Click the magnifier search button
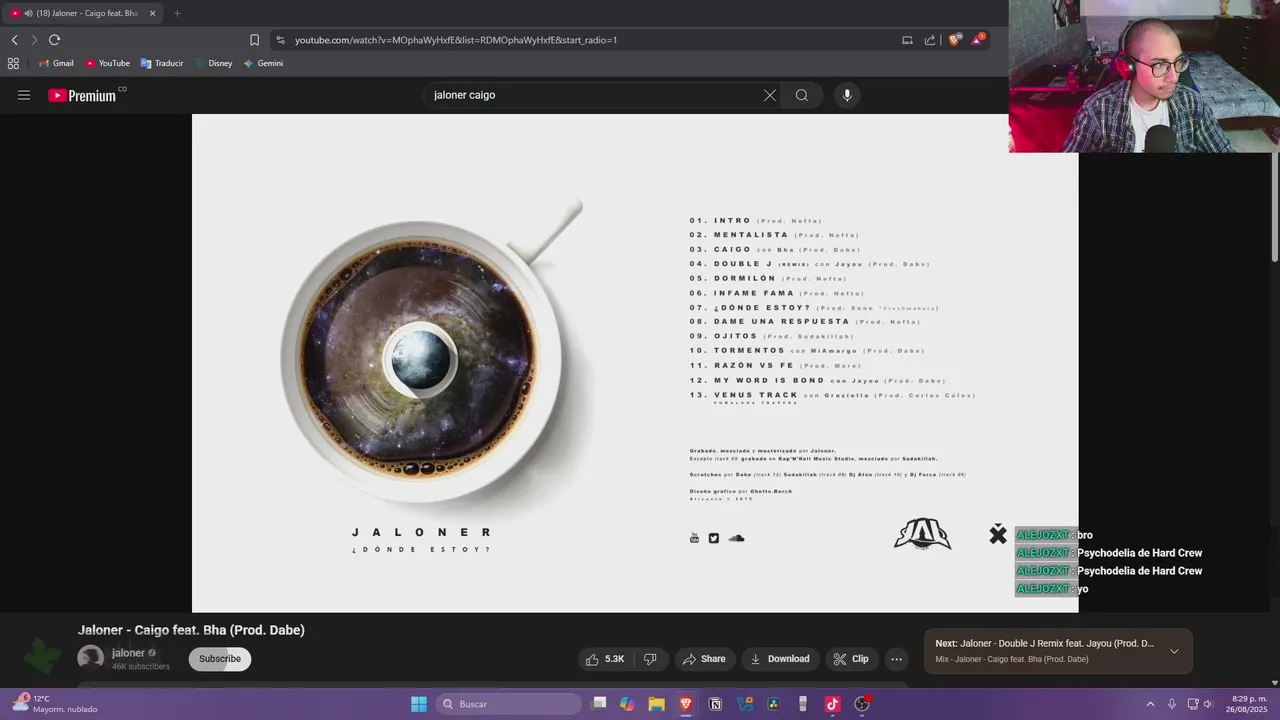1280x720 pixels. (802, 95)
